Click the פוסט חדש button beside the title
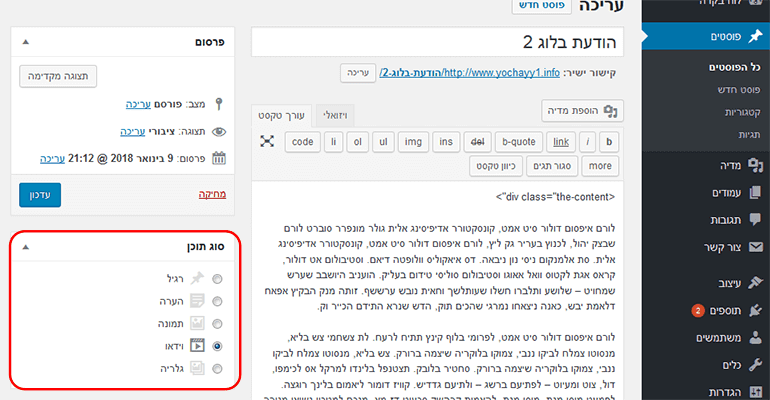Screen dimensions: 770x400 tap(542, 5)
